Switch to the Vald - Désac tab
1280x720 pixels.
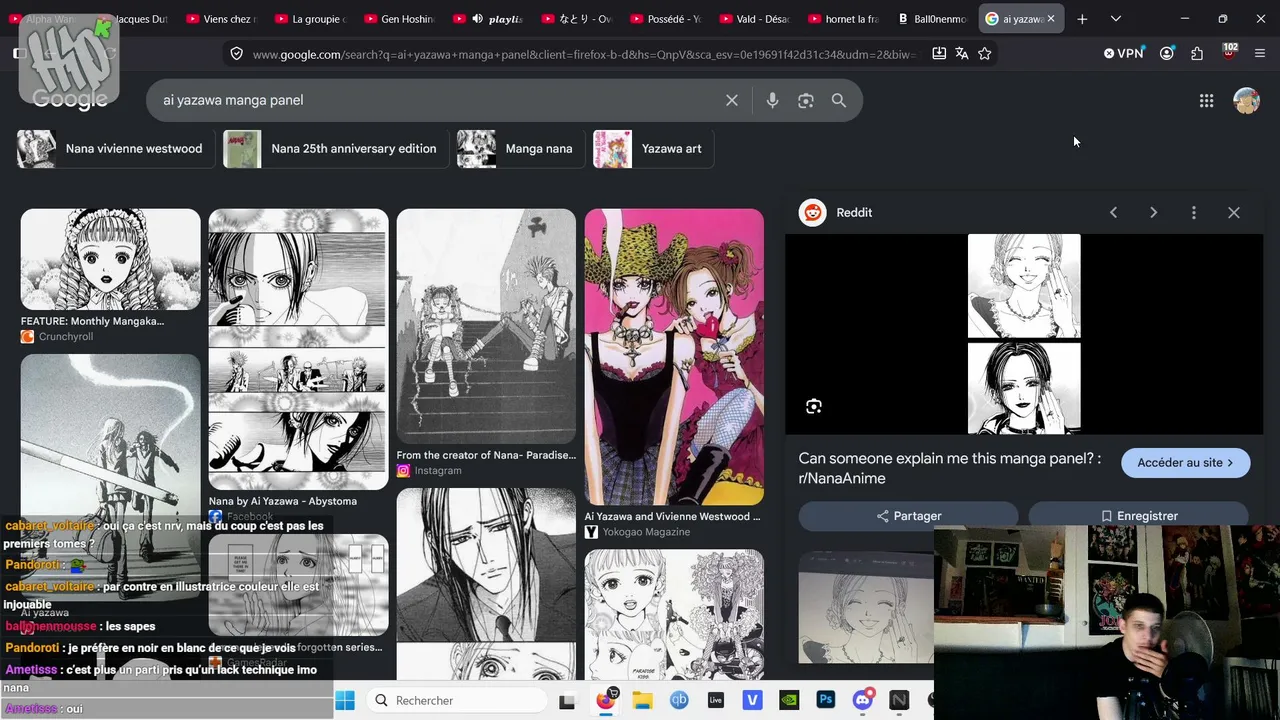pos(755,19)
